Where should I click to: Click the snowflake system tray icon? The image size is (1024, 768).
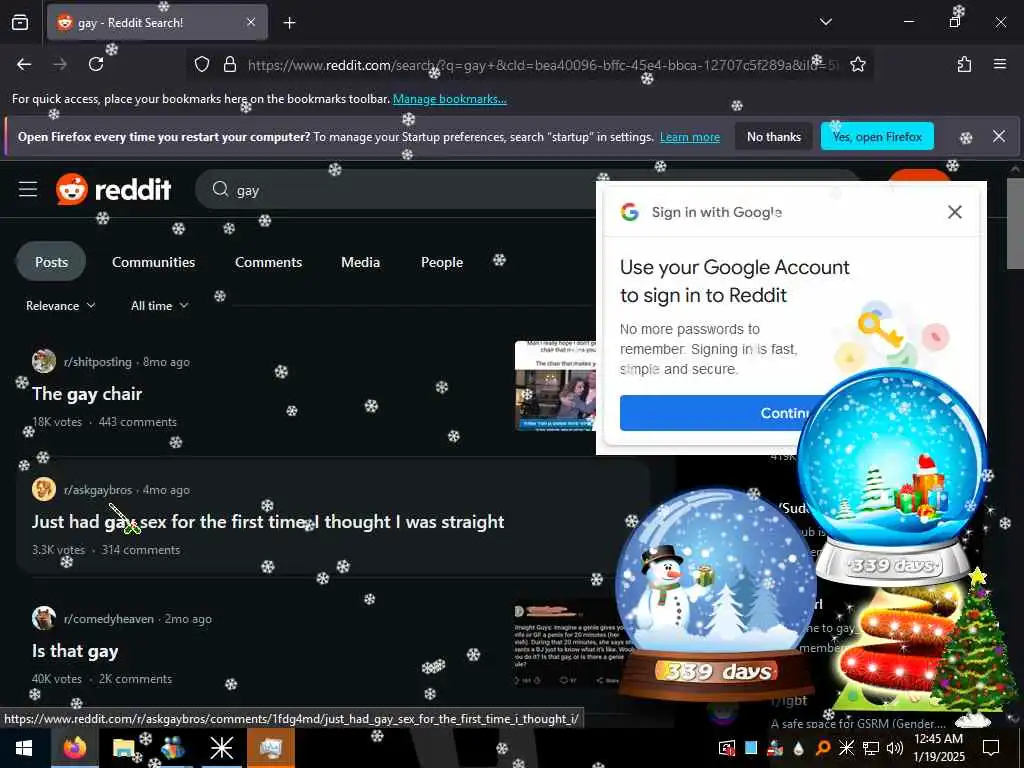[846, 748]
